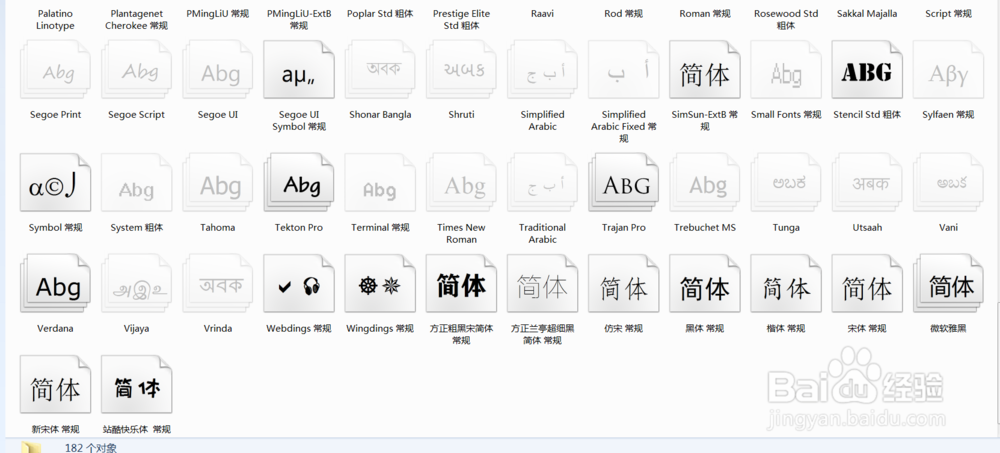Screen dimensions: 1000x453
Task: Click the 站酷快乐体 font icon
Action: click(136, 385)
